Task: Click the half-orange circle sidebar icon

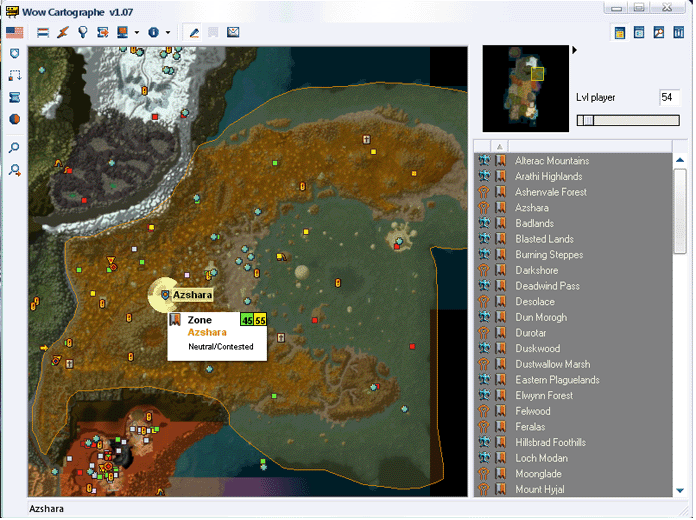Action: point(15,119)
